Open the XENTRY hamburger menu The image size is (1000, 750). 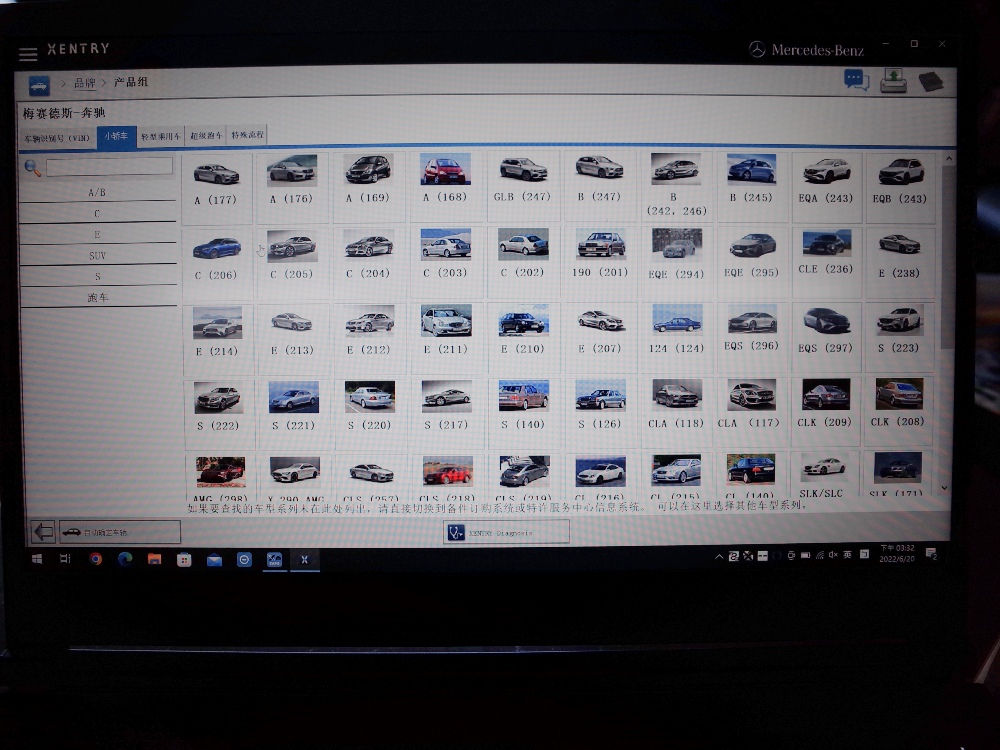(x=28, y=54)
